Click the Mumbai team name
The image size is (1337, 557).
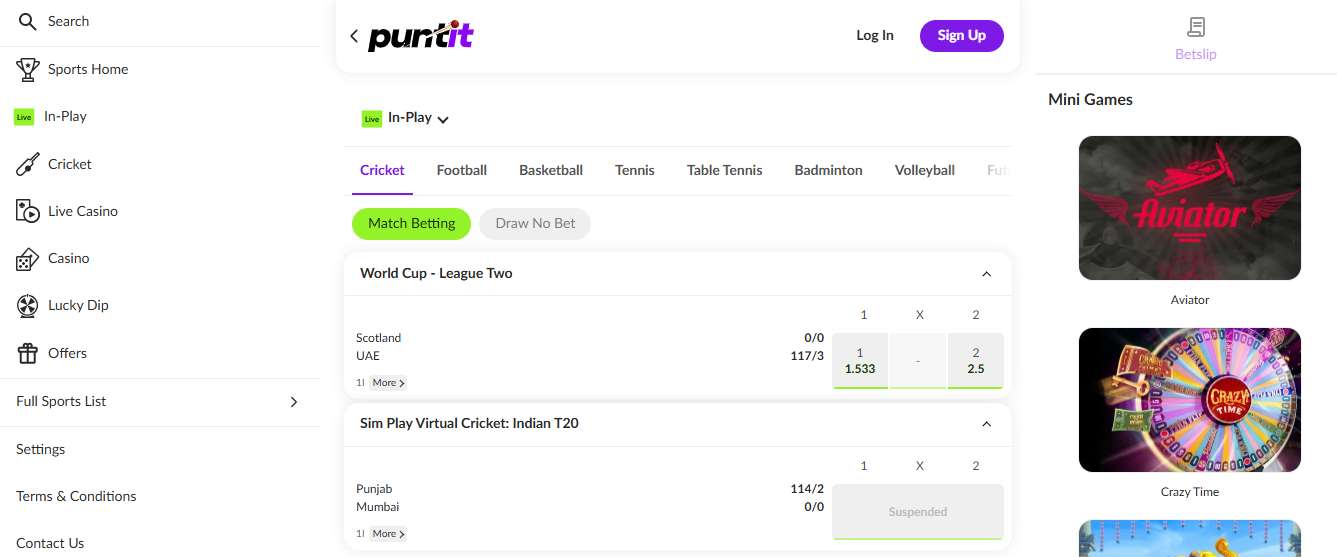pyautogui.click(x=378, y=507)
